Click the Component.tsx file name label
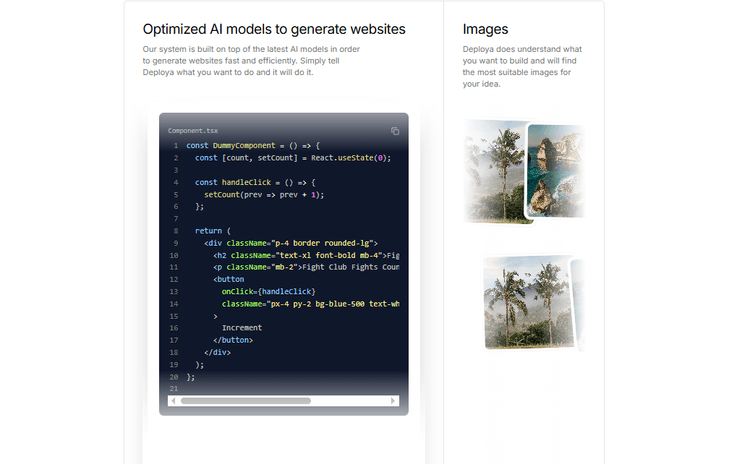 click(x=192, y=131)
